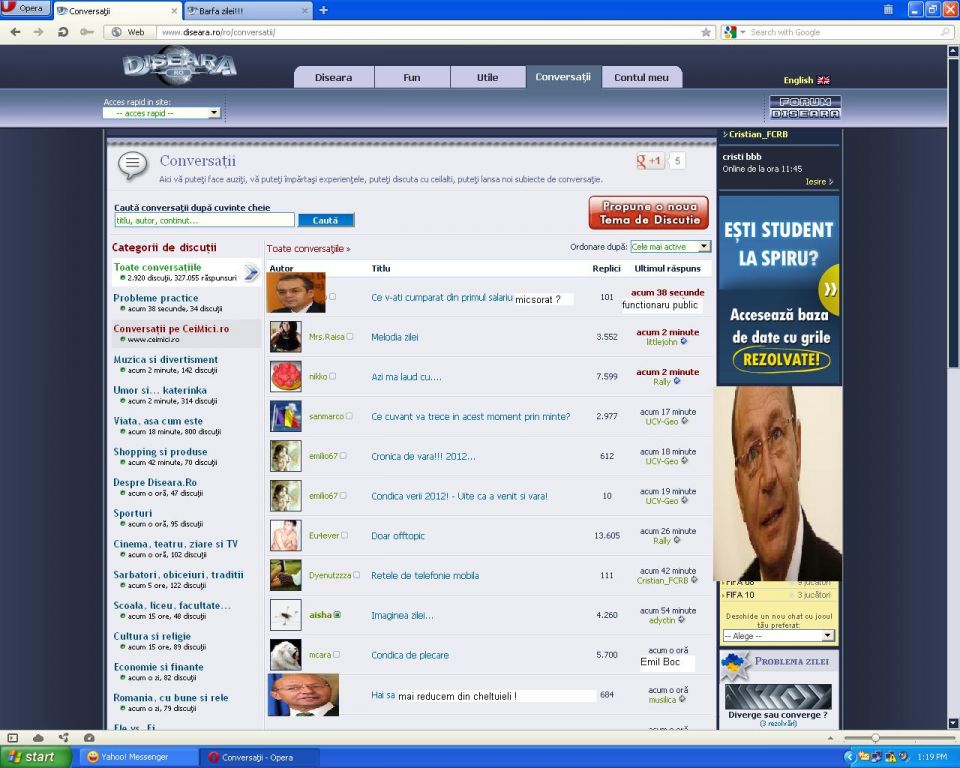The width and height of the screenshot is (960, 768).
Task: Click the Opera panel toggle icon in status bar
Action: (13, 738)
